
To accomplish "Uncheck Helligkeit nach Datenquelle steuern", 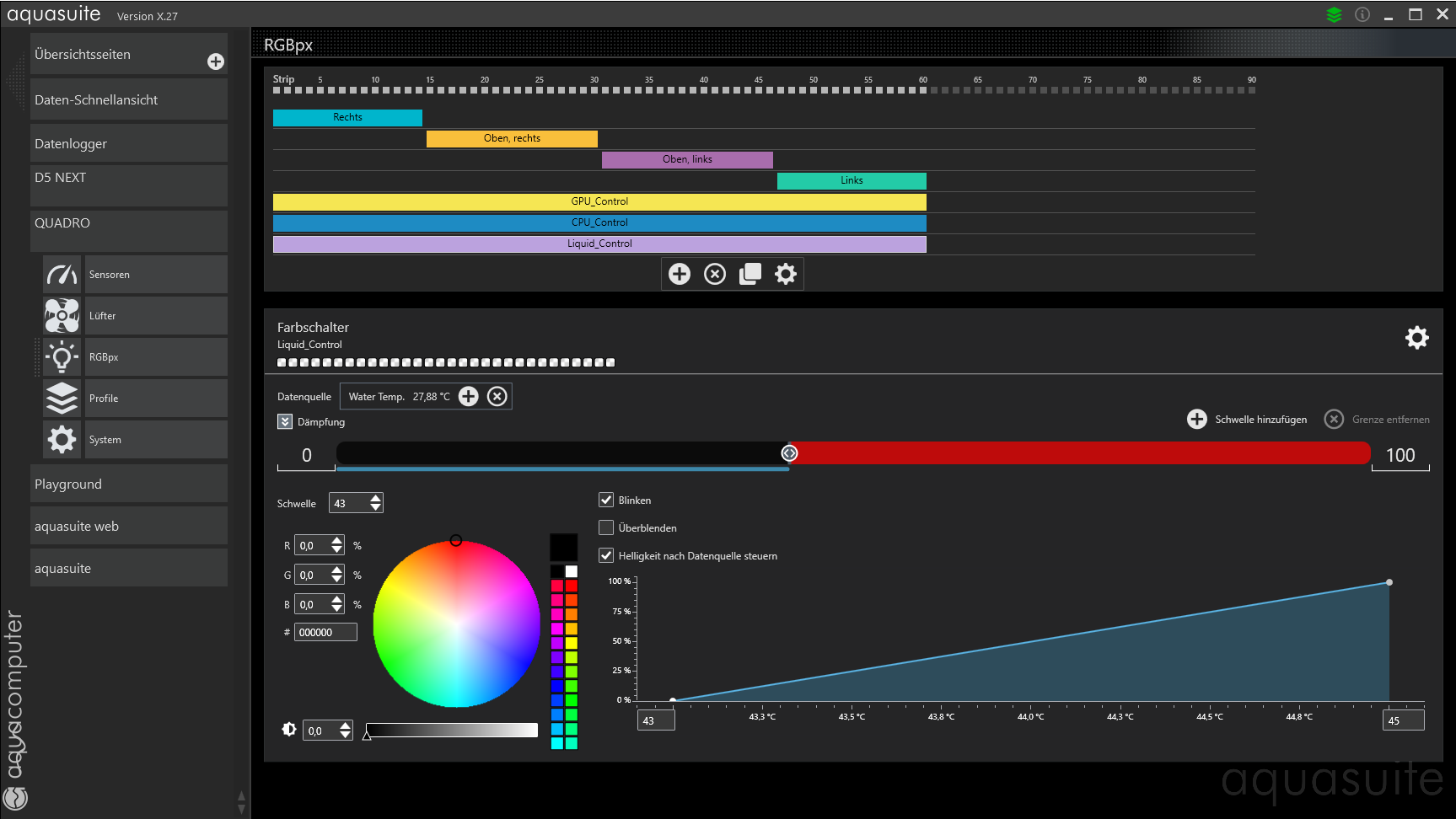I will pos(606,555).
